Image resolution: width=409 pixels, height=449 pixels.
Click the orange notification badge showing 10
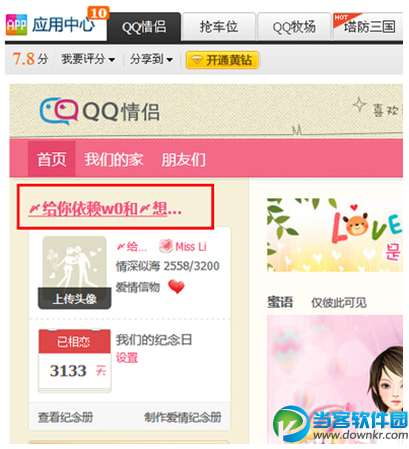click(98, 13)
